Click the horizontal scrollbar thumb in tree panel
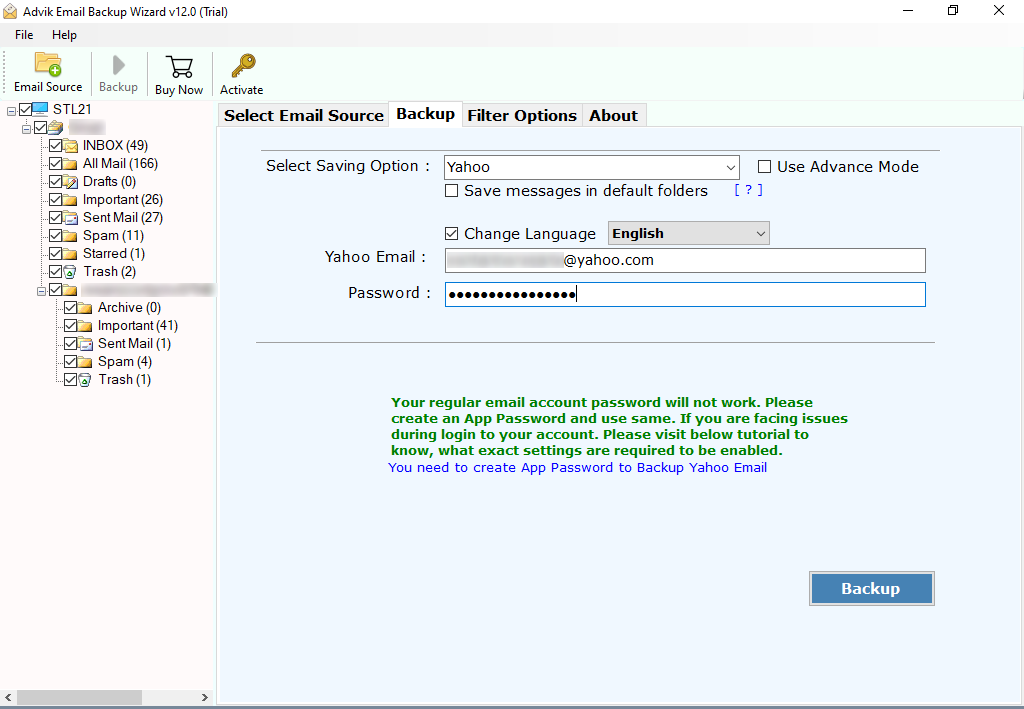Viewport: 1024px width, 709px height. click(x=79, y=697)
